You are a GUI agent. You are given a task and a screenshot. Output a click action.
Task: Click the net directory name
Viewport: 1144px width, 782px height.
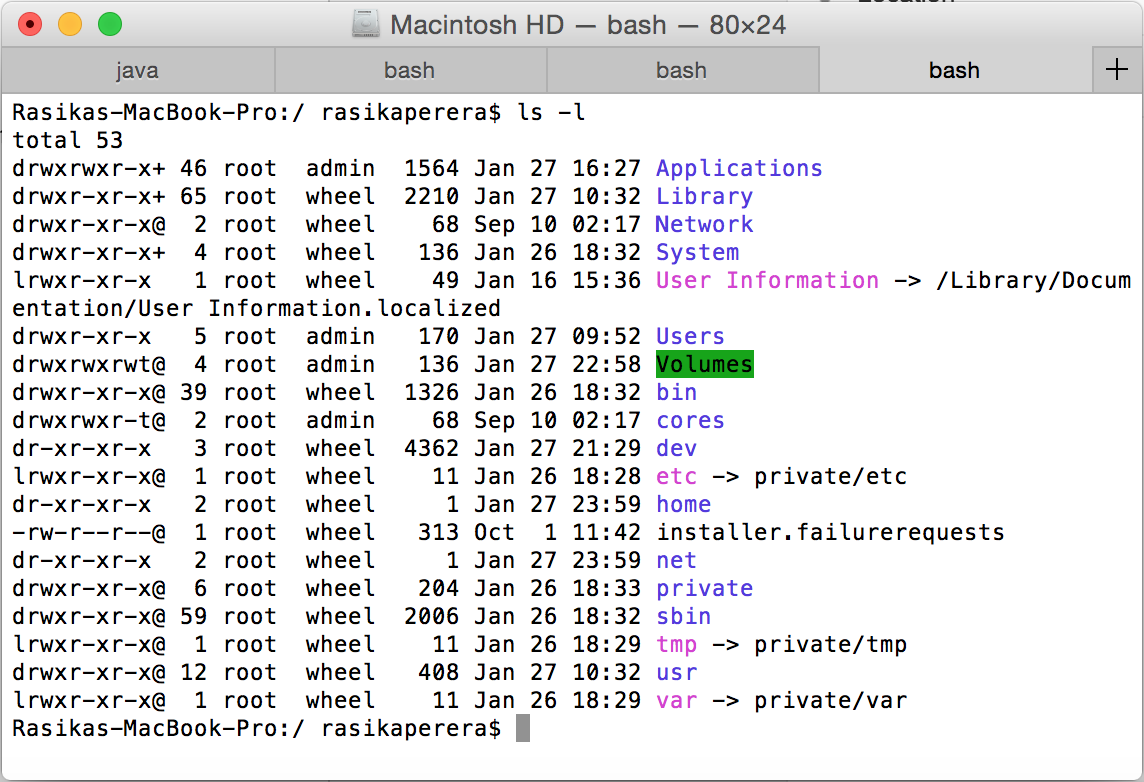tap(676, 560)
